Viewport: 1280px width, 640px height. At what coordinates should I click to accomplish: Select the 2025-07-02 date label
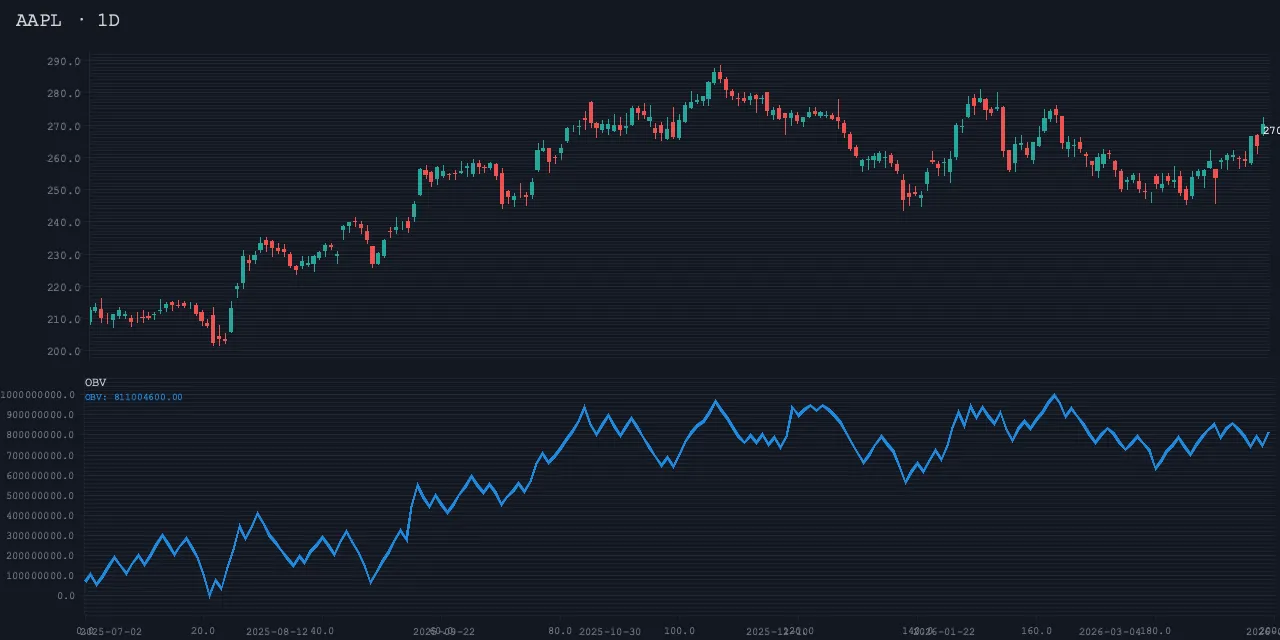coord(112,632)
